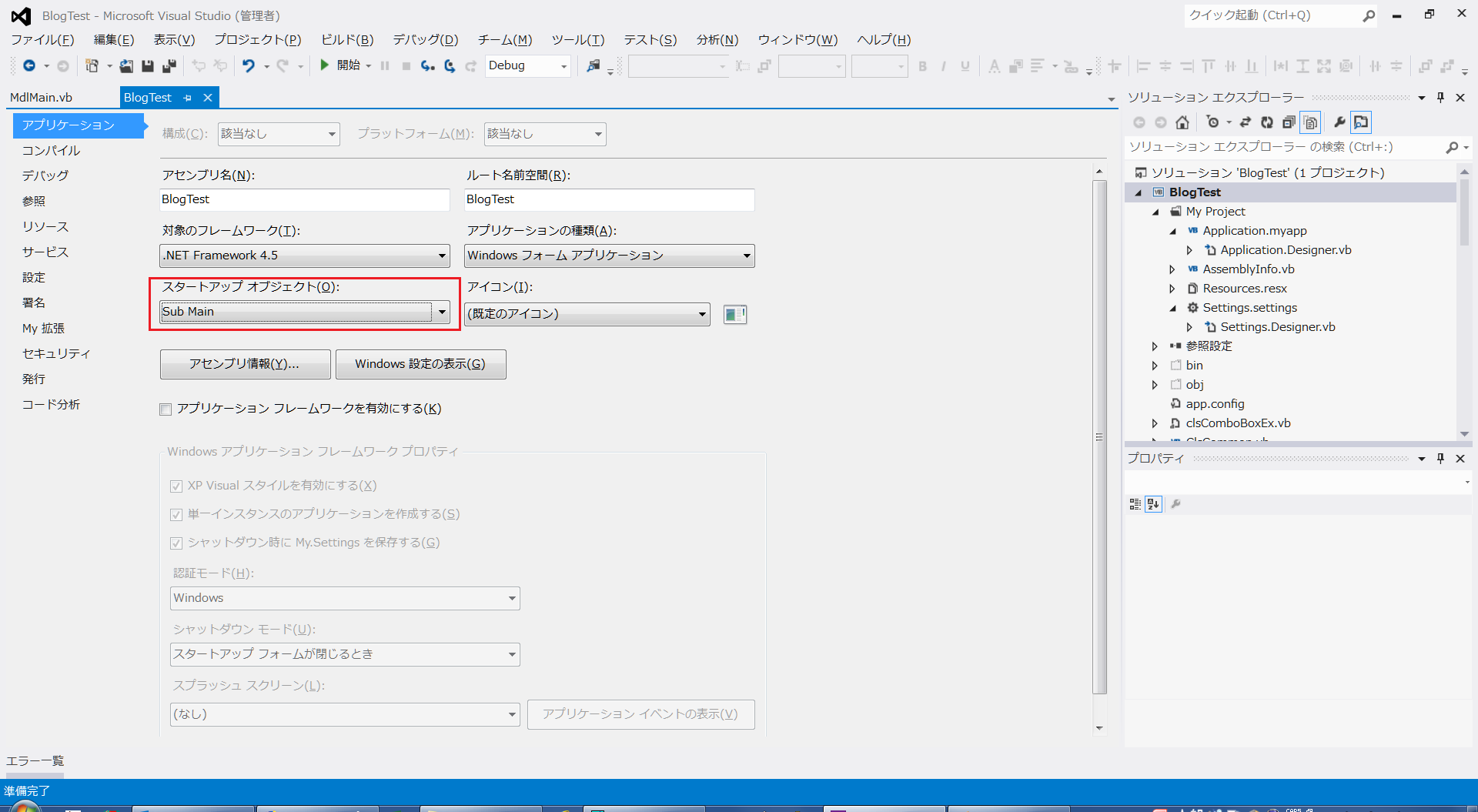1478x812 pixels.
Task: Open the ツール(T) menu
Action: coord(578,40)
